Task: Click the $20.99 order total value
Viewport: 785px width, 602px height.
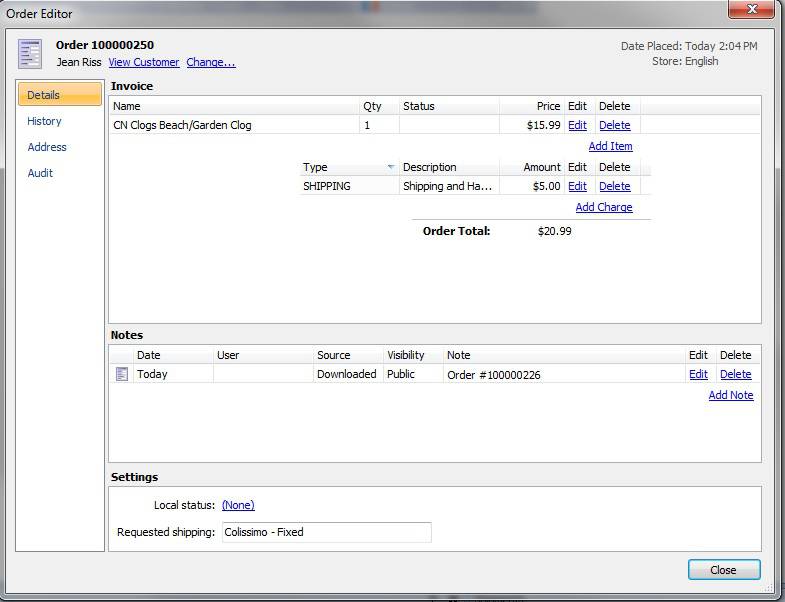Action: pyautogui.click(x=554, y=231)
